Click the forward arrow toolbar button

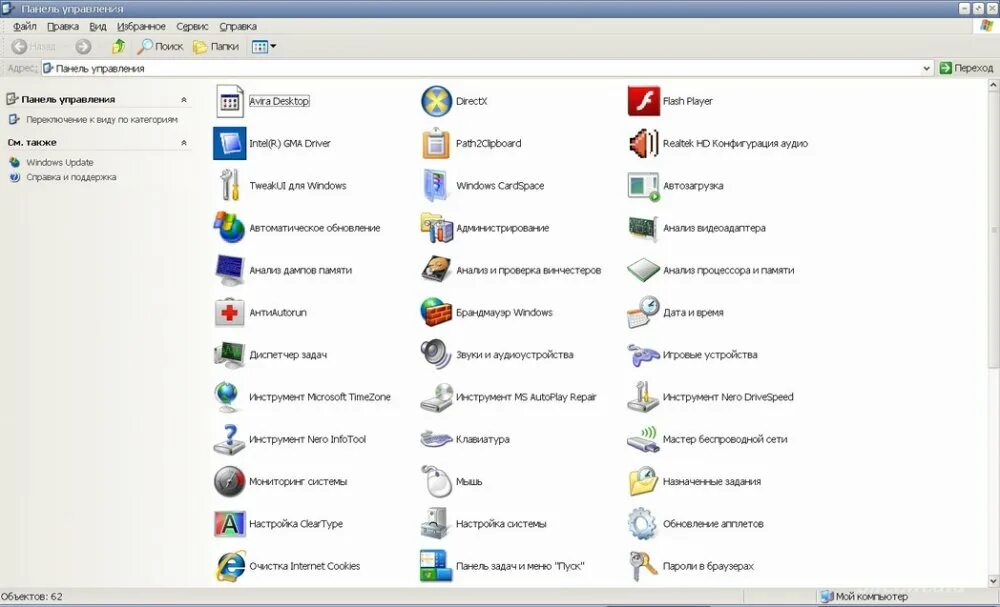[x=84, y=47]
